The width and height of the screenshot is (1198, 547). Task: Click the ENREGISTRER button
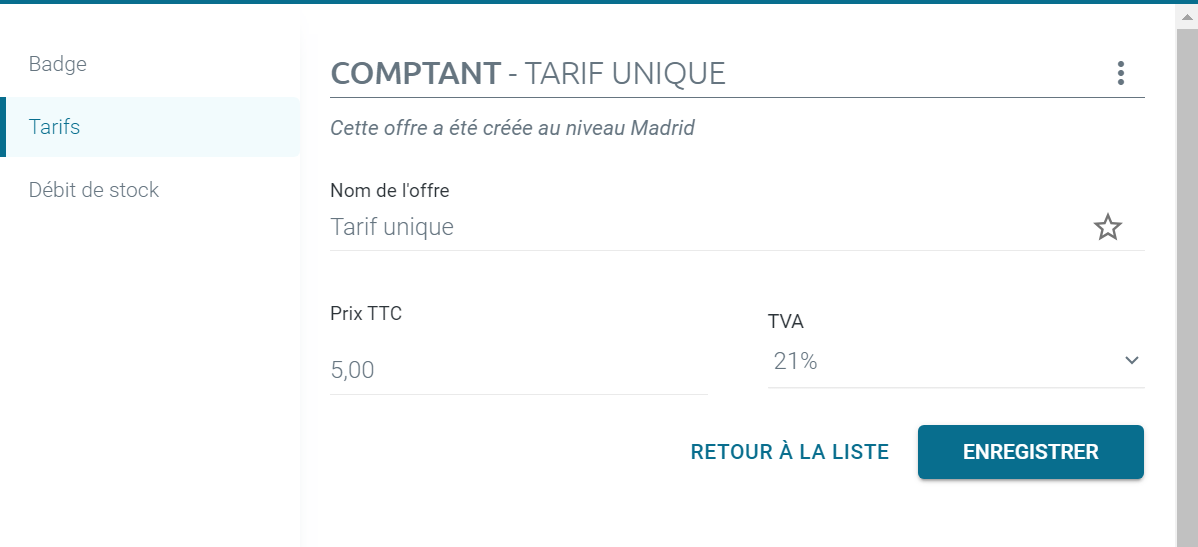point(1030,452)
